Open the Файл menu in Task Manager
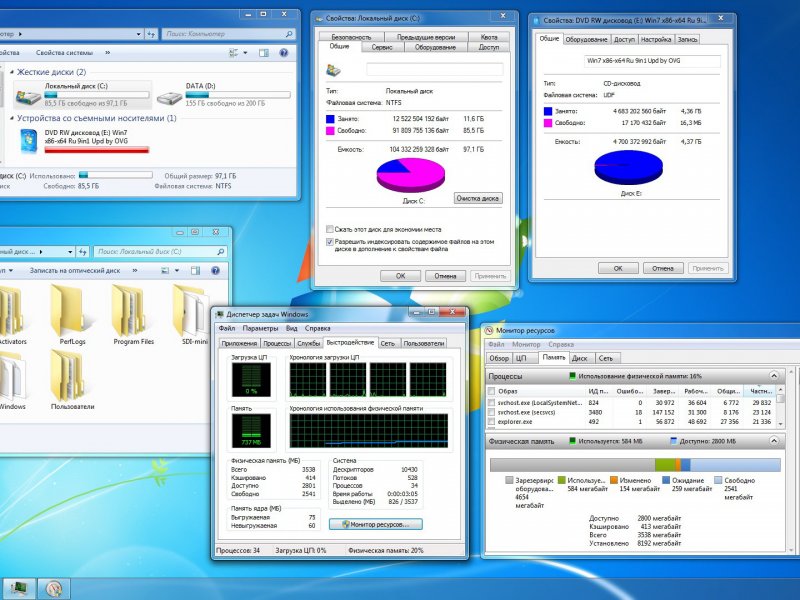800x600 pixels. (x=227, y=329)
